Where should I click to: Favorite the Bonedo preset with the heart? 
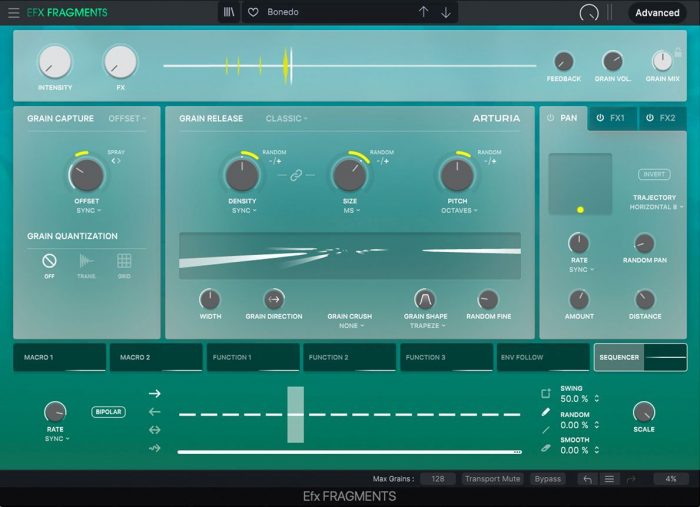[253, 12]
